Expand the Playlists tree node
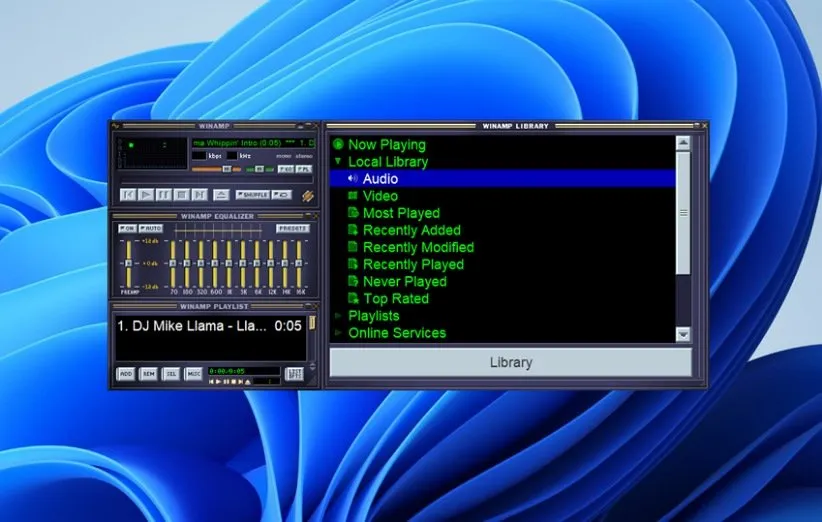This screenshot has width=822, height=522. pyautogui.click(x=339, y=316)
